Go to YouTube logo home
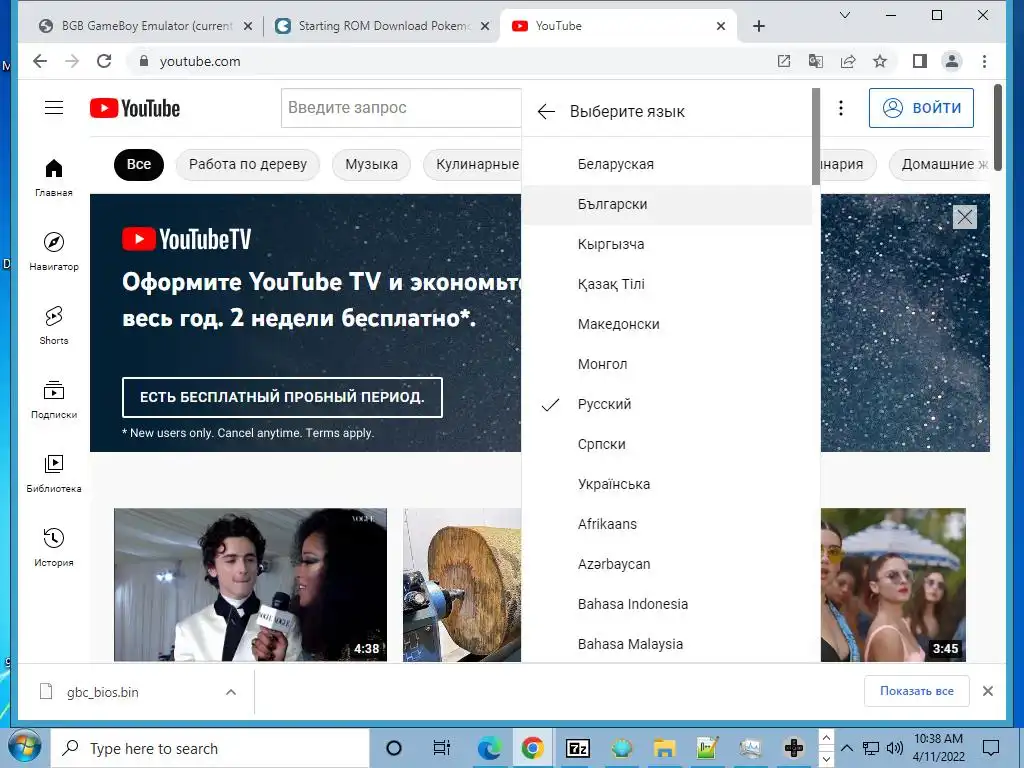 tap(135, 108)
